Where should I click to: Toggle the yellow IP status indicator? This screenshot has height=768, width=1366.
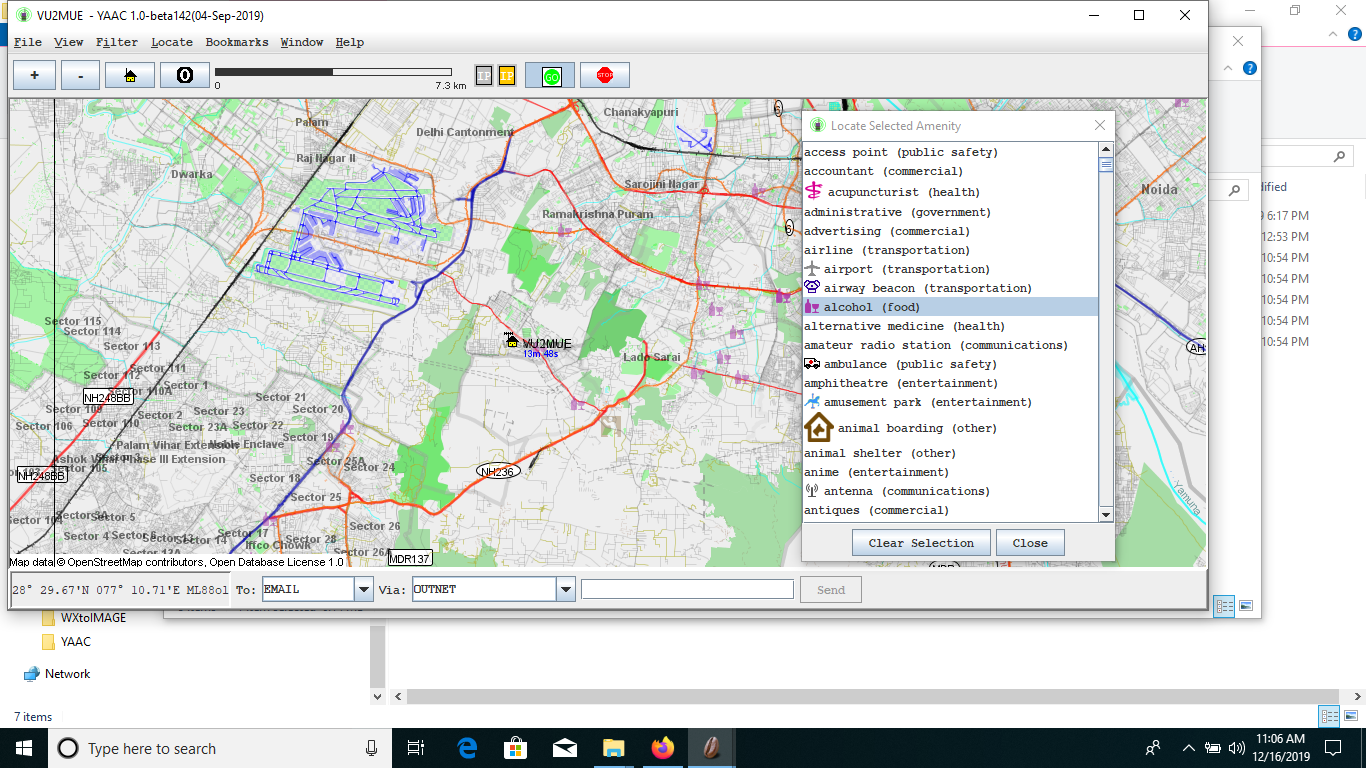click(507, 75)
